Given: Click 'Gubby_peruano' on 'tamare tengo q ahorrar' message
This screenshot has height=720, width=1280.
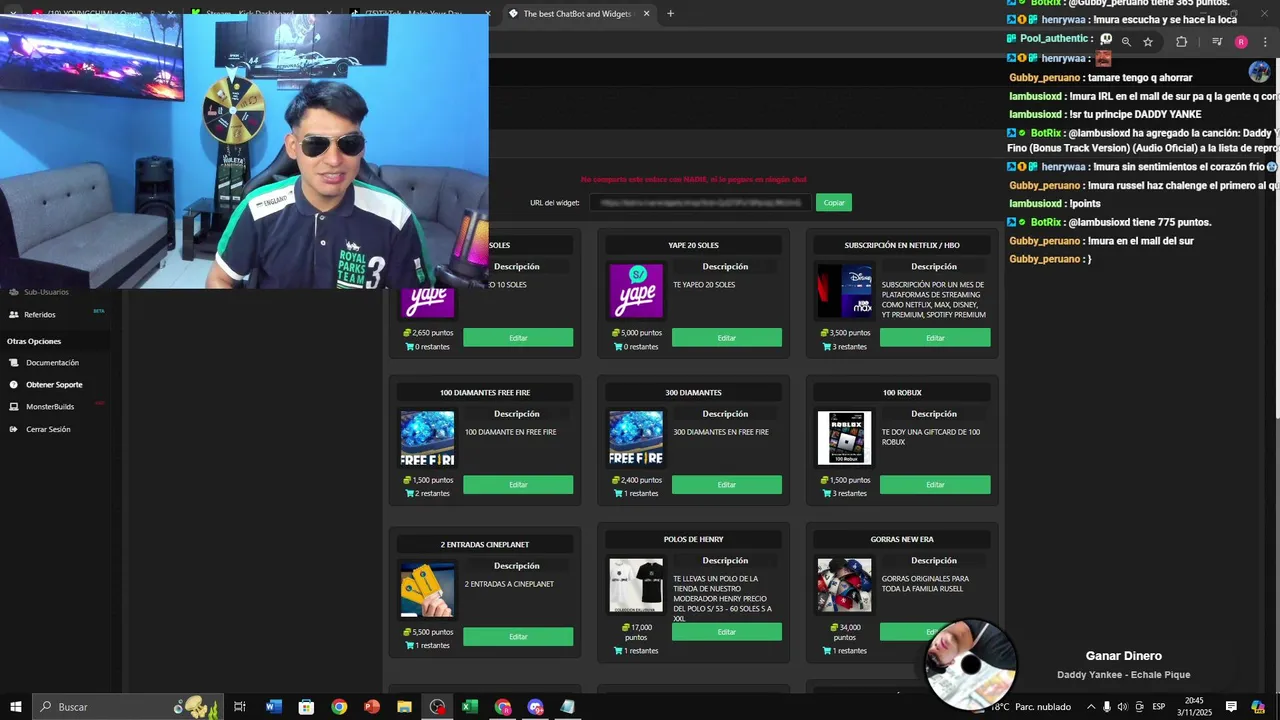Looking at the screenshot, I should tap(1045, 77).
